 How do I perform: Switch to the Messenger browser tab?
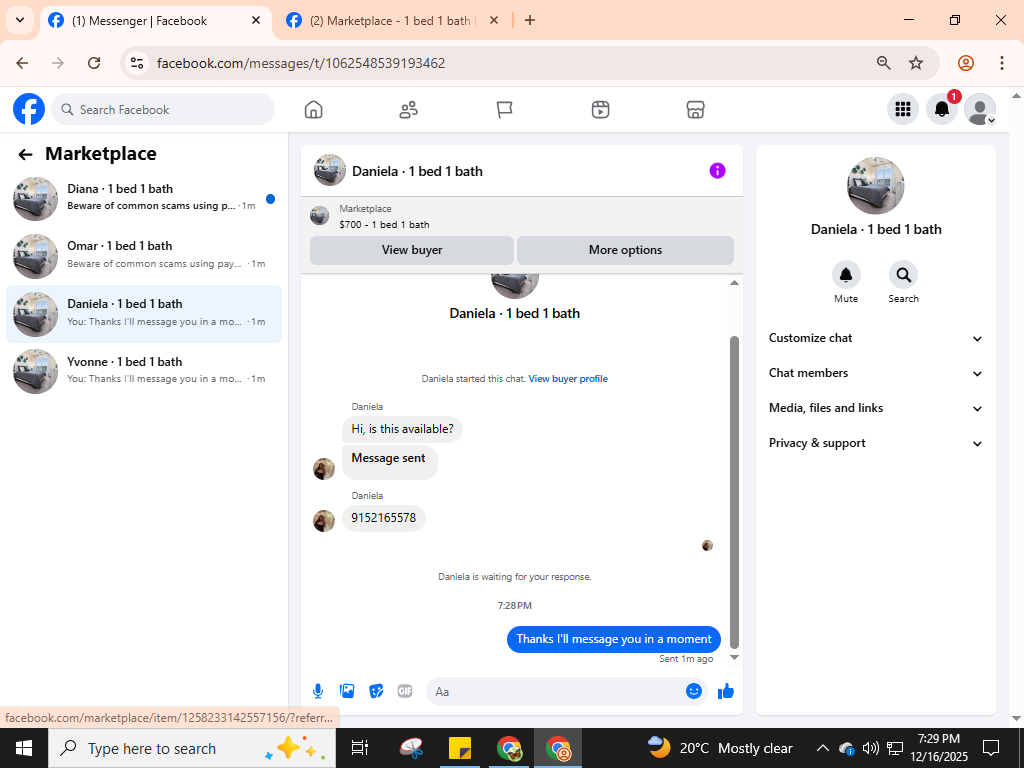[x=155, y=21]
